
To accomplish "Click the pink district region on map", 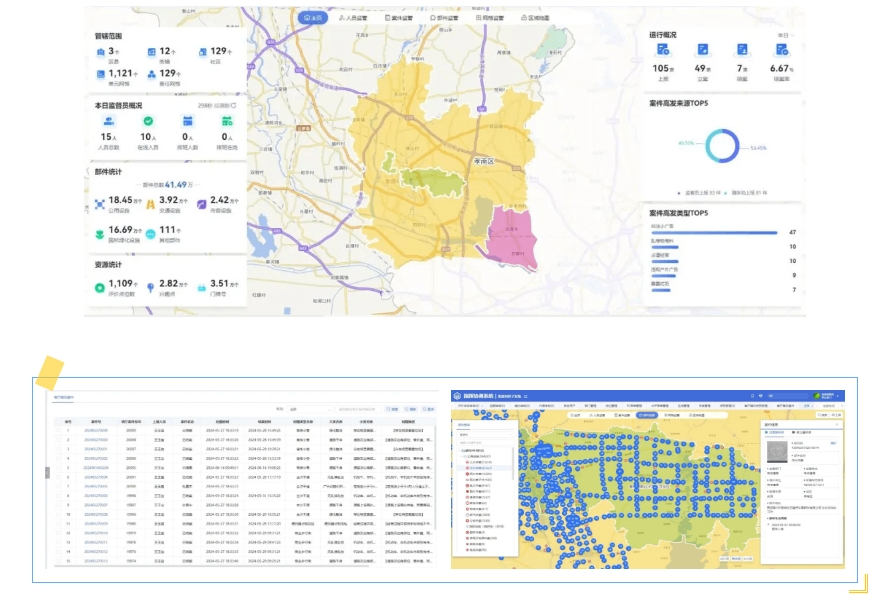I will pyautogui.click(x=511, y=240).
